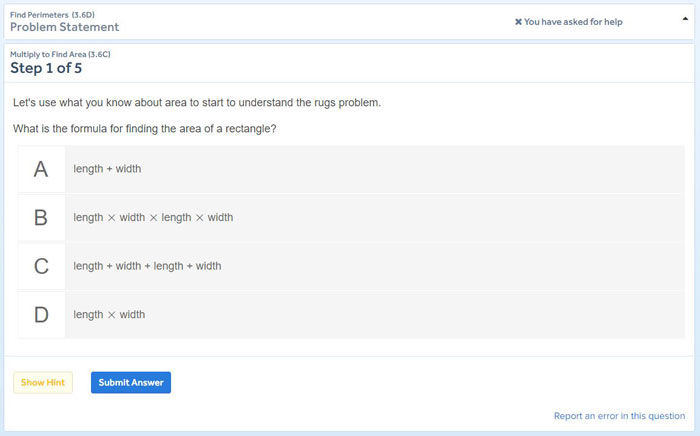Select answer letter B tile
This screenshot has width=700, height=436.
click(41, 218)
